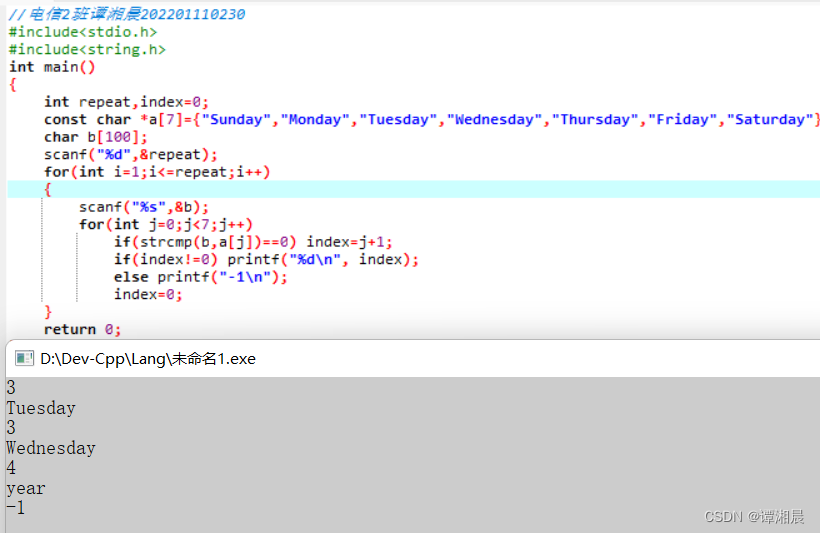Click the strcmp(b,a[j]) condition line

(253, 242)
